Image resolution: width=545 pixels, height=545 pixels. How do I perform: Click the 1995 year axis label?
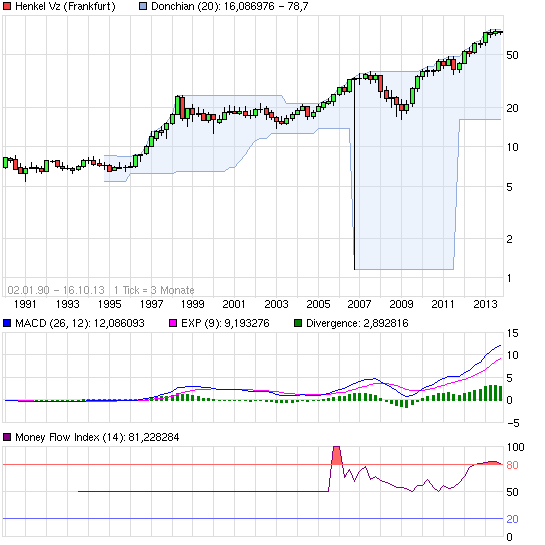coord(109,304)
